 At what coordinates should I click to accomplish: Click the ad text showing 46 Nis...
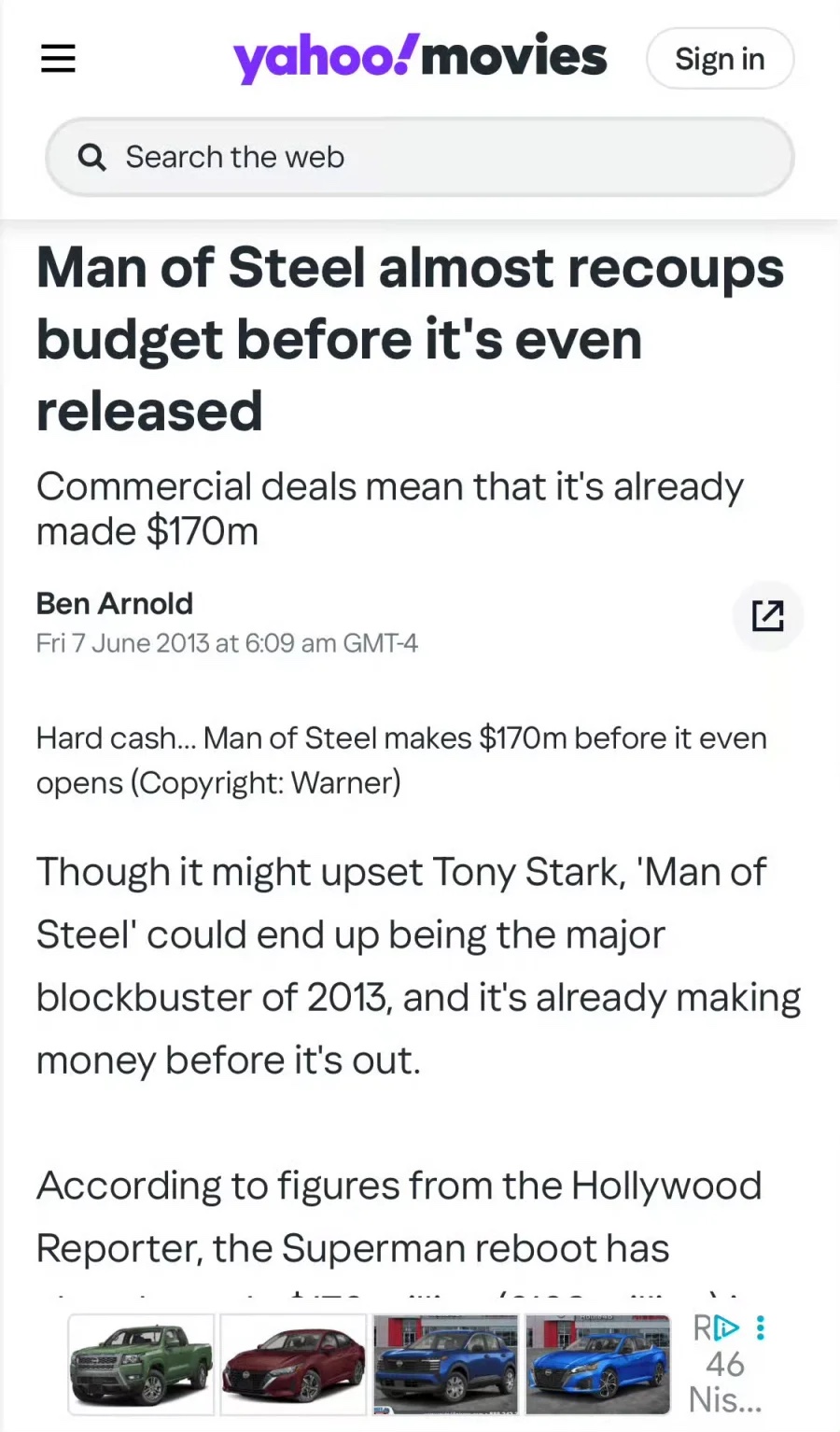(x=725, y=1382)
